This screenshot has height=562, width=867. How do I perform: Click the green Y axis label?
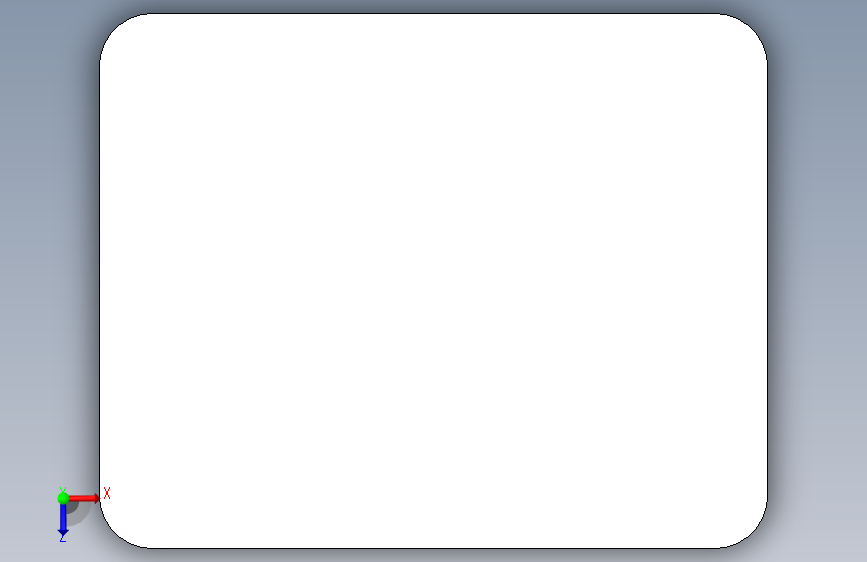coord(62,490)
